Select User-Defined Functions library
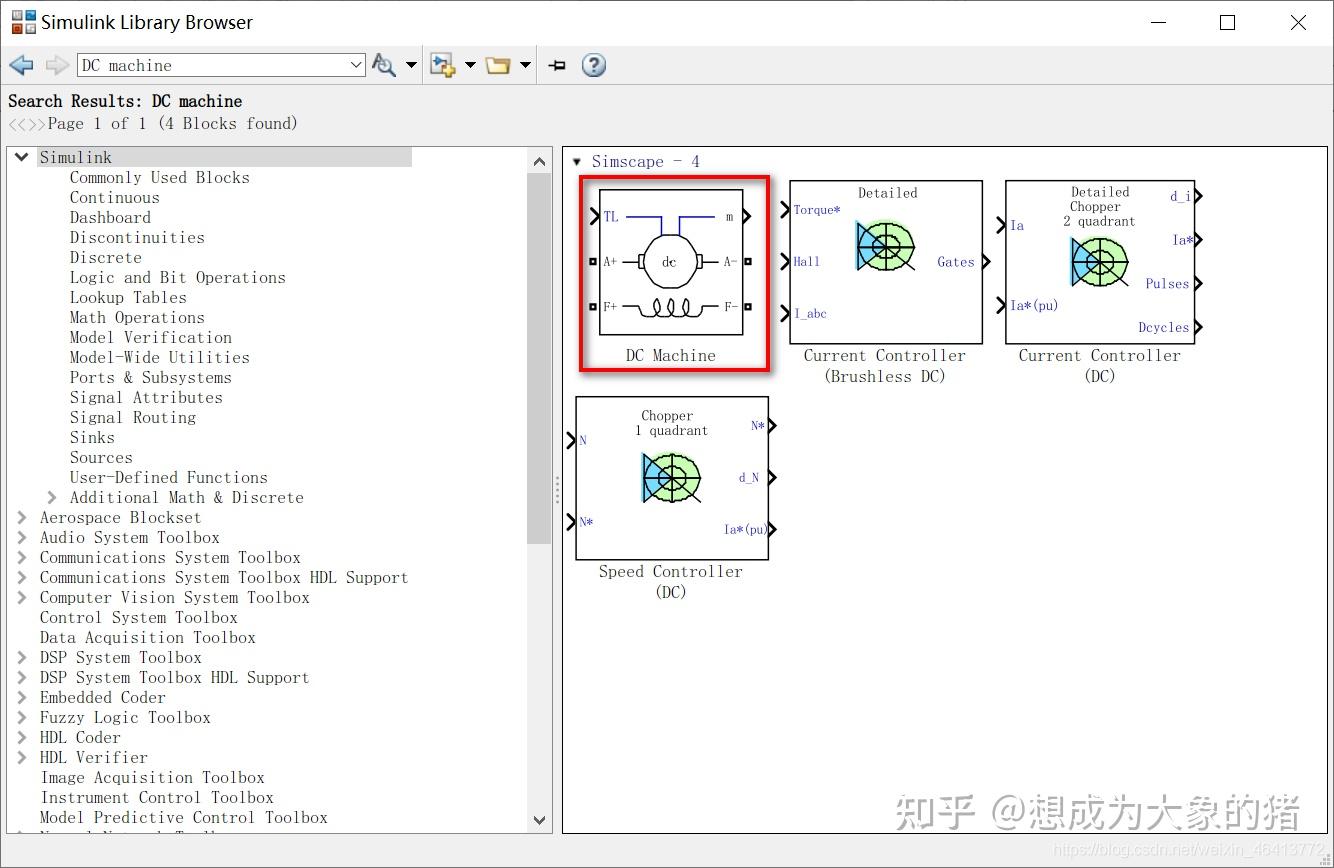The height and width of the screenshot is (868, 1334). (x=168, y=477)
